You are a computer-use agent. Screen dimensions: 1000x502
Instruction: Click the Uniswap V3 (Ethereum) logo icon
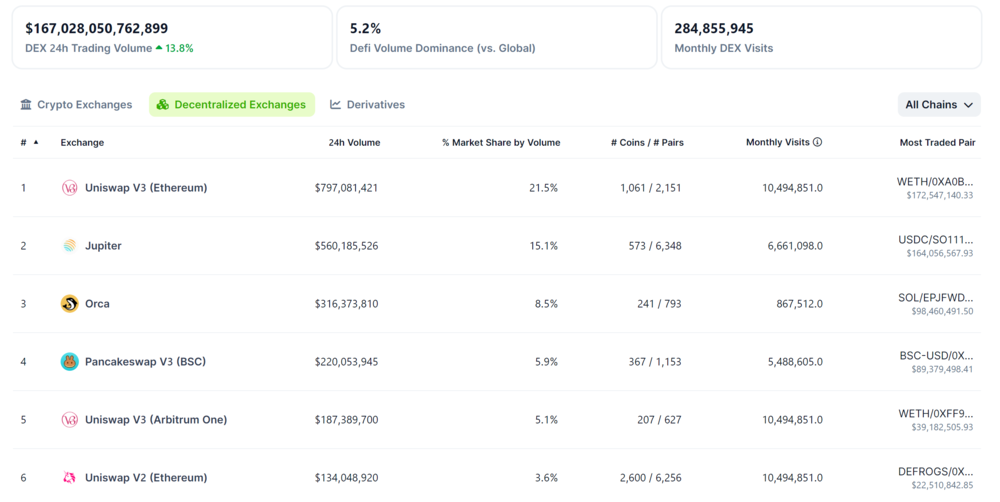[69, 188]
